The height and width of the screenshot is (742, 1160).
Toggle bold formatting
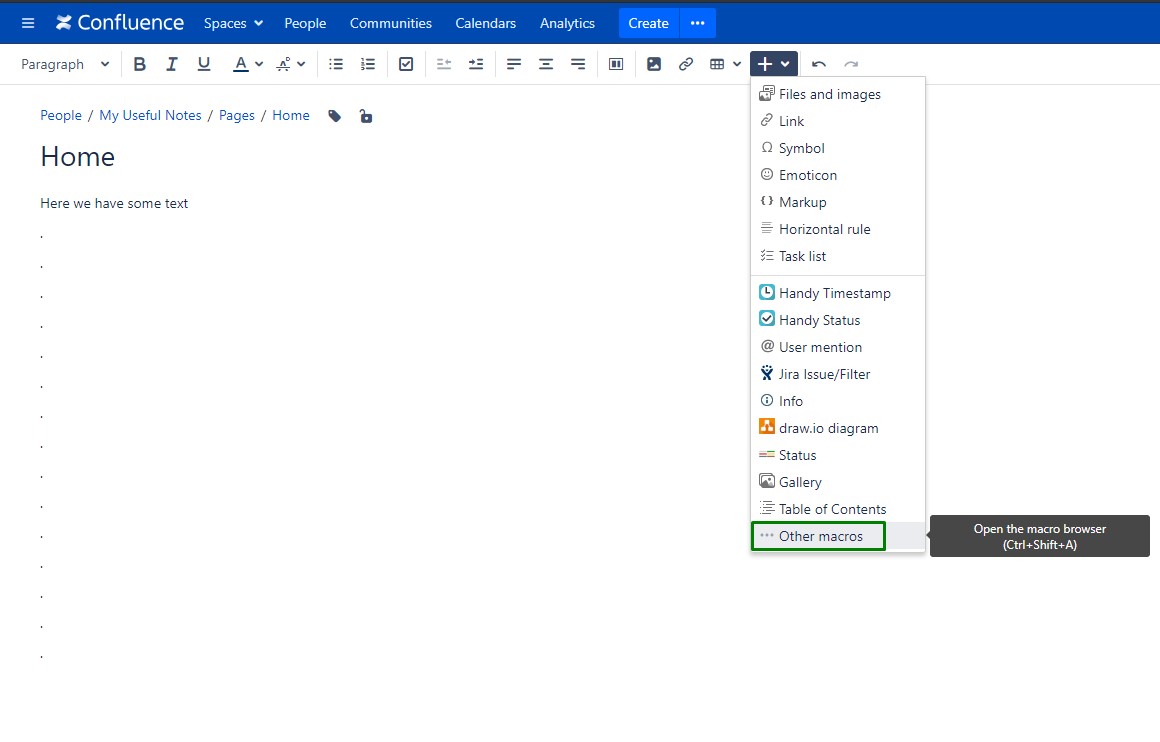pyautogui.click(x=139, y=64)
